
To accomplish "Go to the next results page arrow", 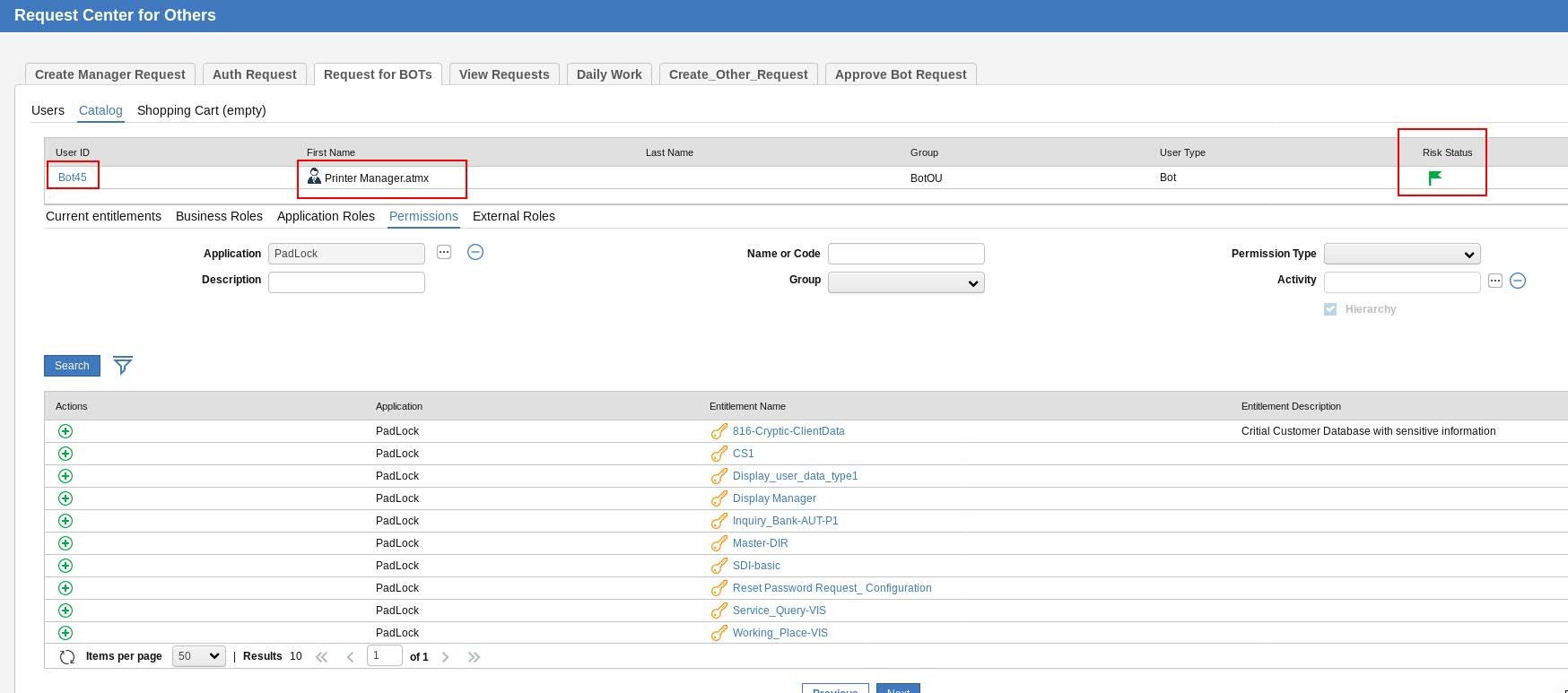I will click(445, 657).
